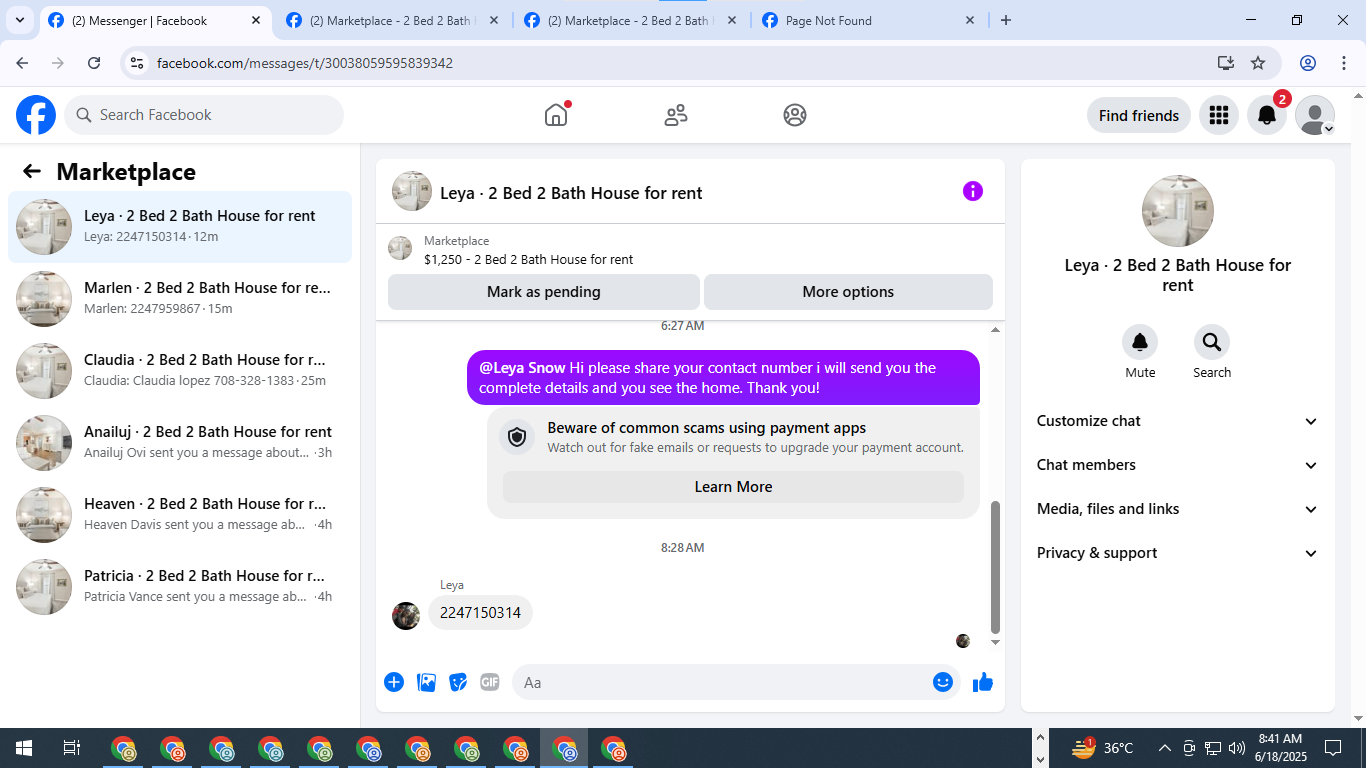This screenshot has height=768, width=1366.
Task: Expand the Customize chat section
Action: click(x=1178, y=421)
